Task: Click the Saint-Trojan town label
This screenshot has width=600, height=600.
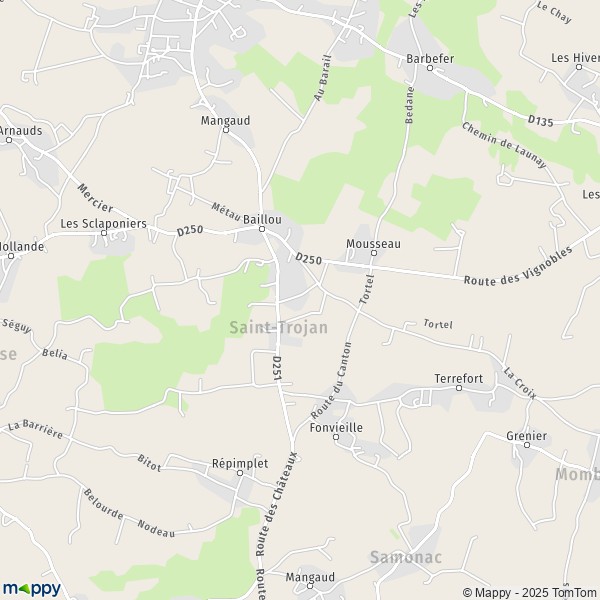Action: pos(279,328)
